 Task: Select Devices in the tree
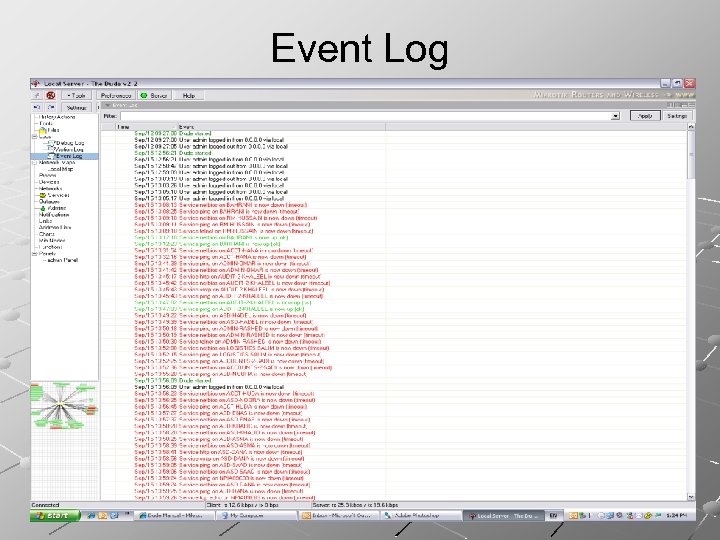[x=49, y=182]
